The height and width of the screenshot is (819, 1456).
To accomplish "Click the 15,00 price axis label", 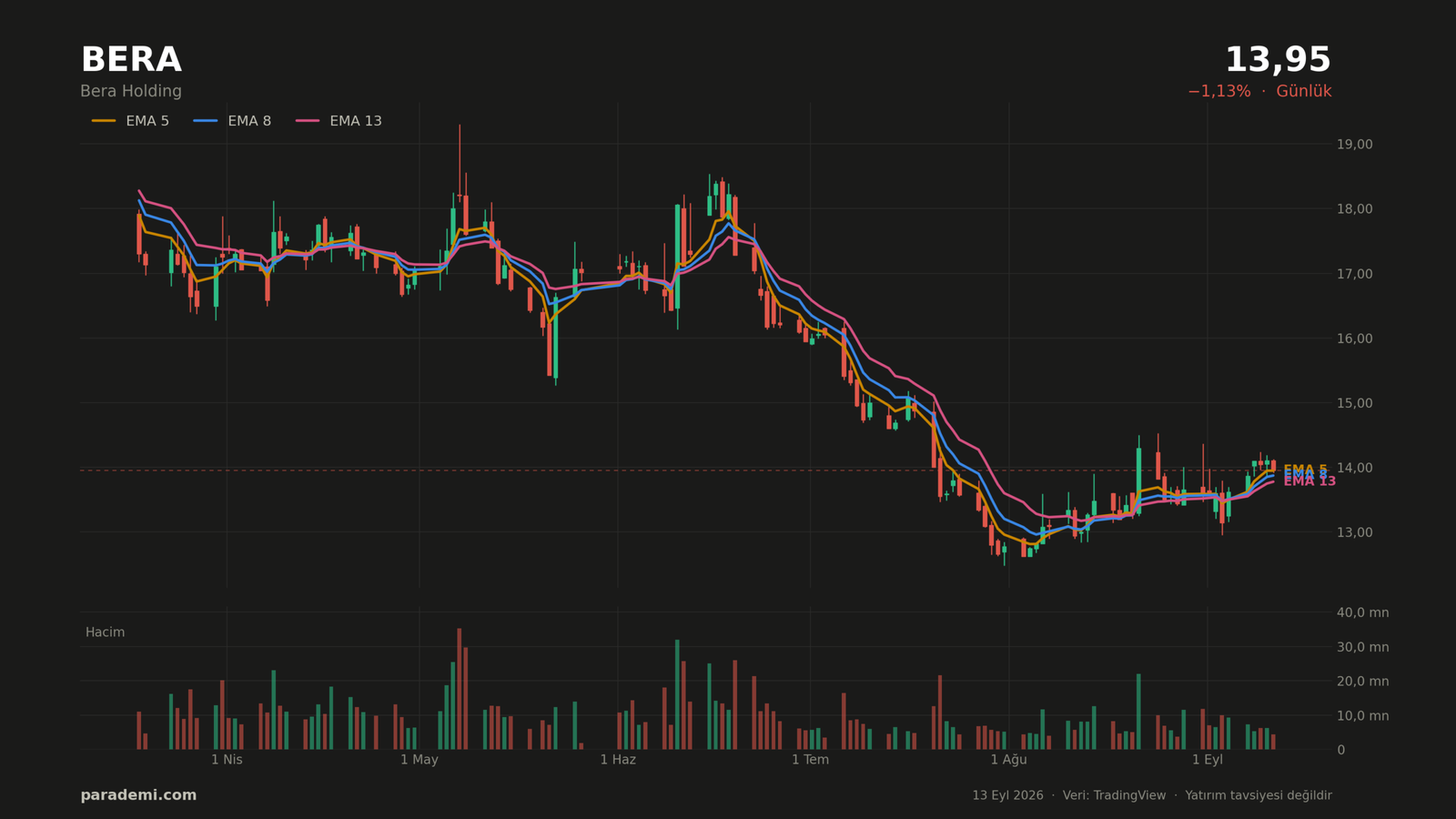I will [1354, 403].
